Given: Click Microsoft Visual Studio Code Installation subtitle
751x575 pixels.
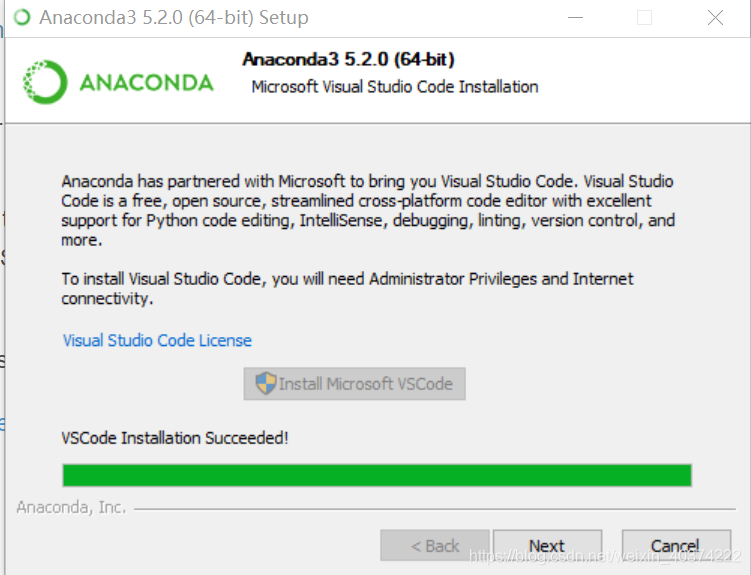Looking at the screenshot, I should [x=395, y=87].
